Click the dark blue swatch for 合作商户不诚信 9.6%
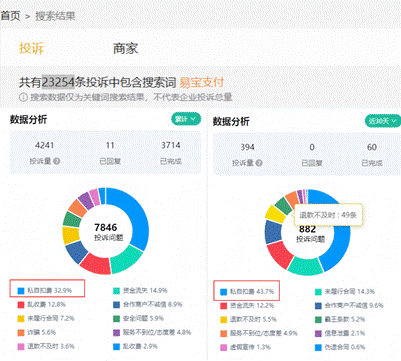Image resolution: width=401 pixels, height=361 pixels. click(318, 306)
